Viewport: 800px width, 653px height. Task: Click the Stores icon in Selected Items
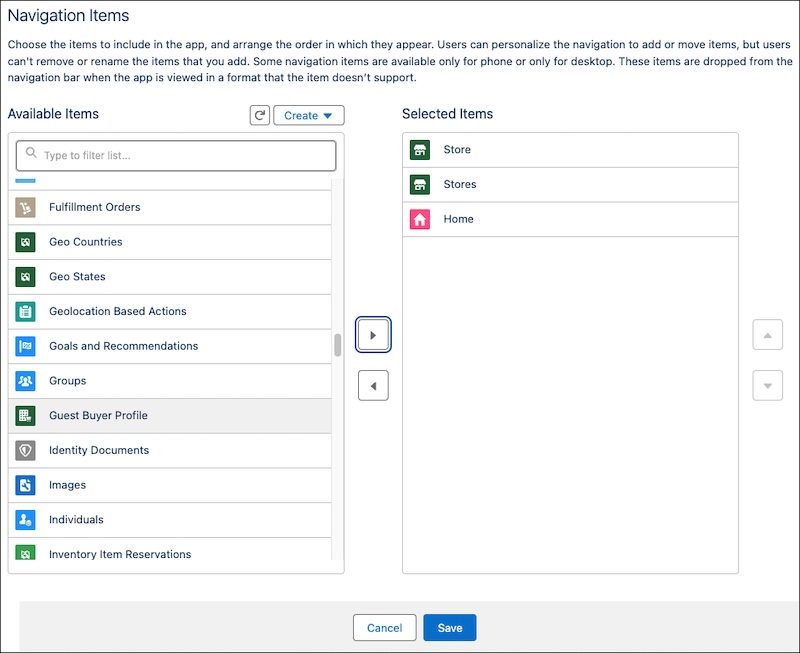click(419, 184)
